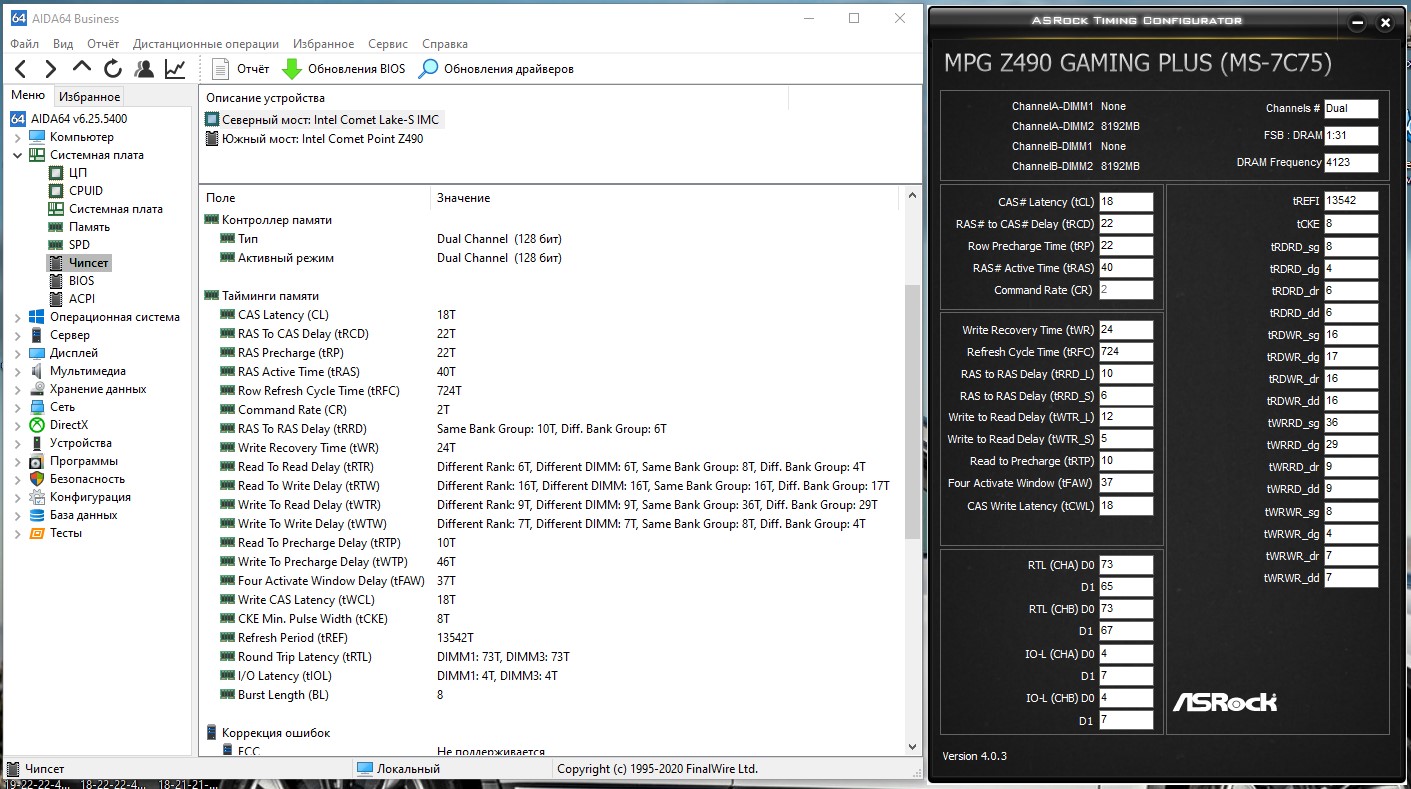Image resolution: width=1411 pixels, height=789 pixels.
Task: Open the Дистанционные операции menu
Action: (206, 44)
